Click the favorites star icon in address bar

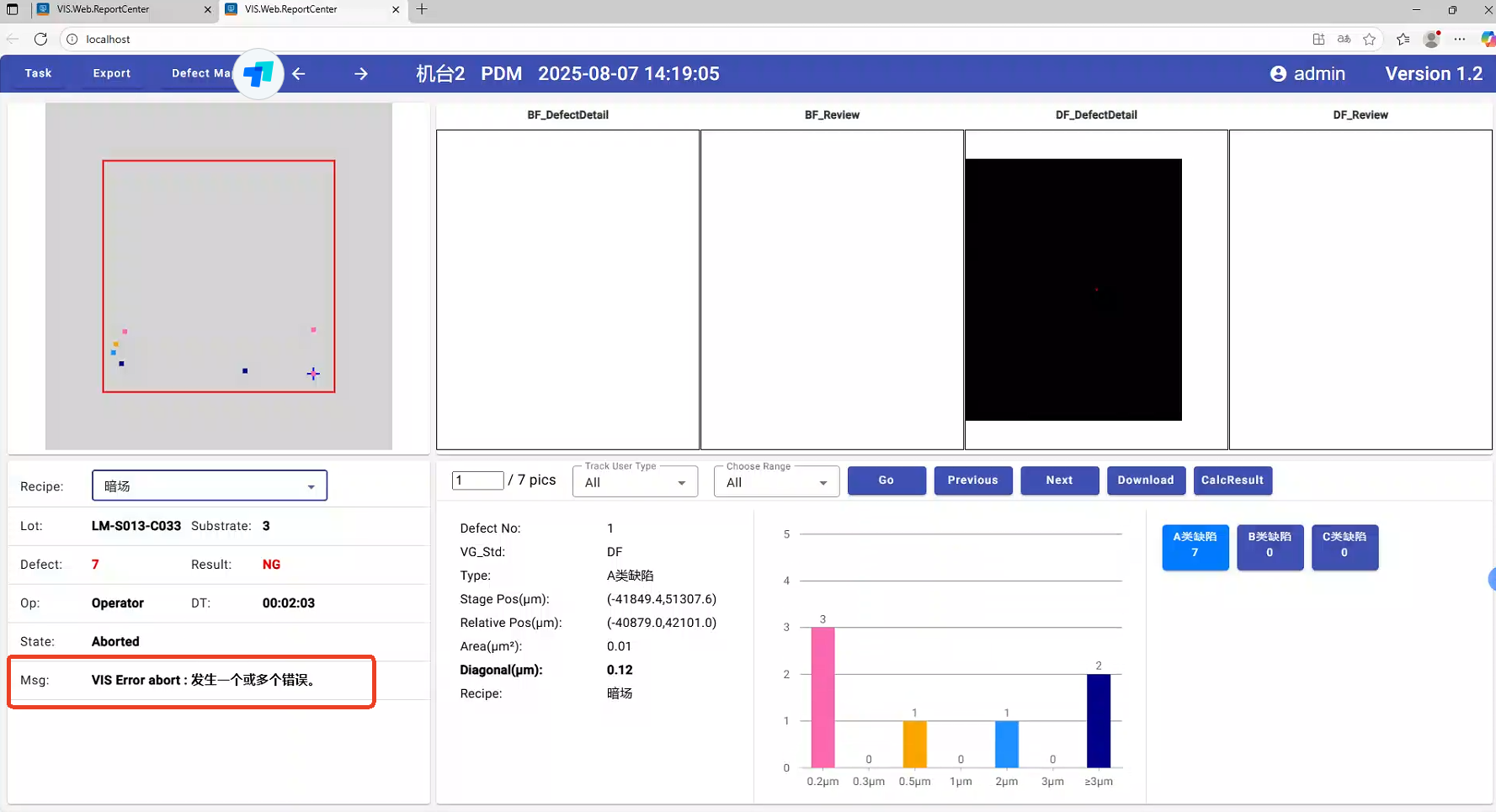[1370, 39]
